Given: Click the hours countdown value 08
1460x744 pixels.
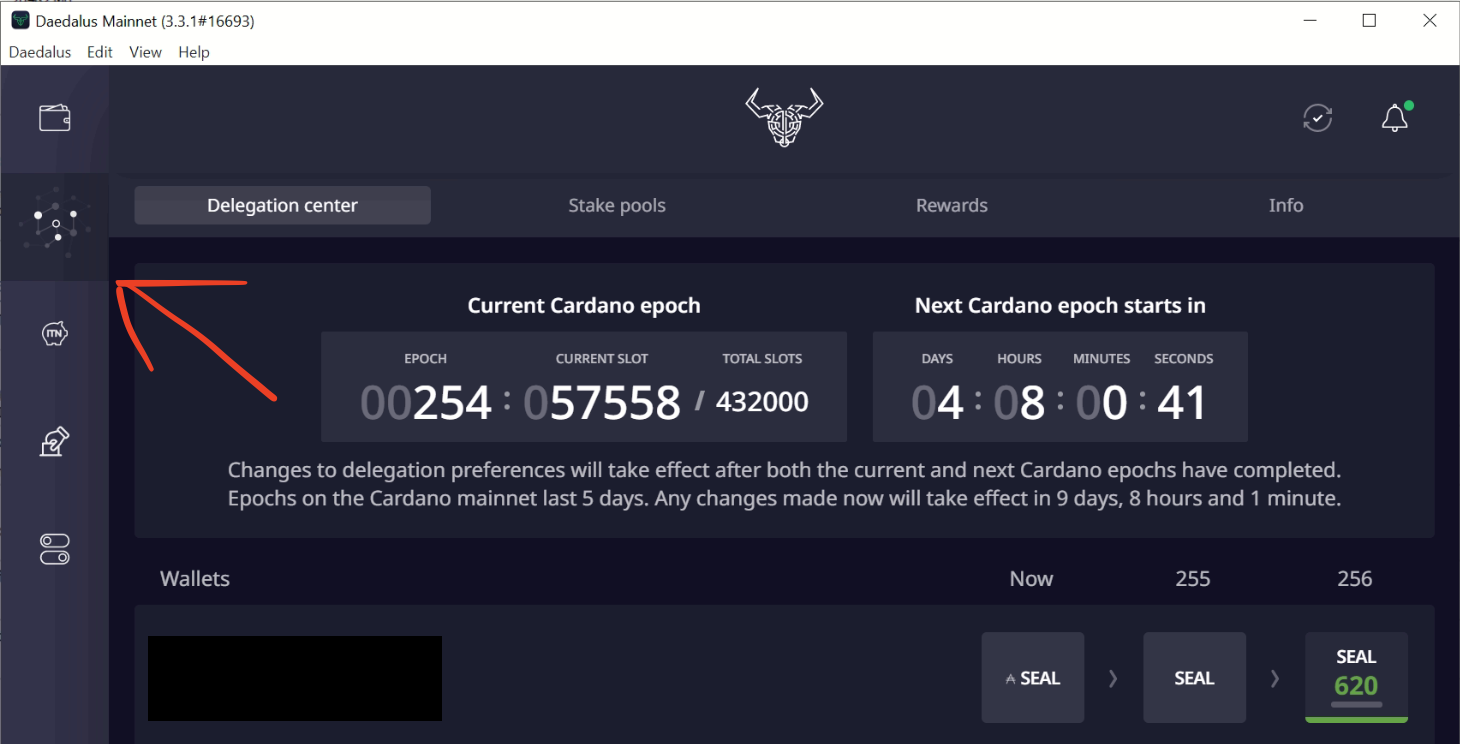Looking at the screenshot, I should point(1019,403).
